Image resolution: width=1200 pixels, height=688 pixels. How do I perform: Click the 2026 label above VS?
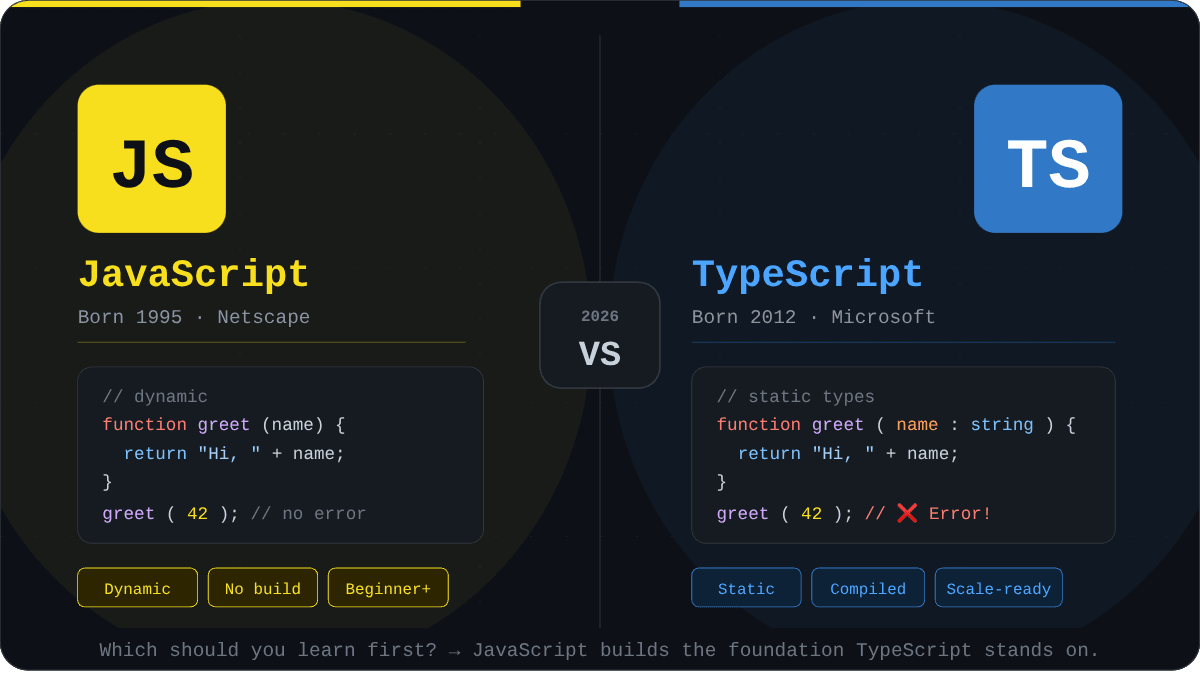600,317
